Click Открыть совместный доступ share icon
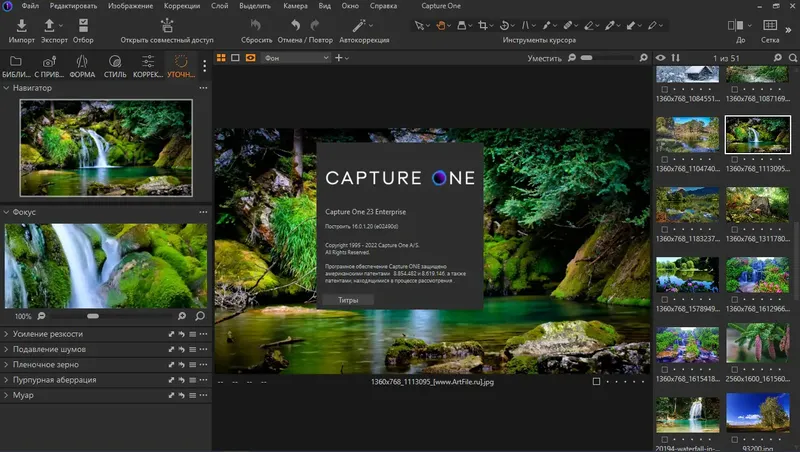Image resolution: width=800 pixels, height=452 pixels. pyautogui.click(x=166, y=25)
